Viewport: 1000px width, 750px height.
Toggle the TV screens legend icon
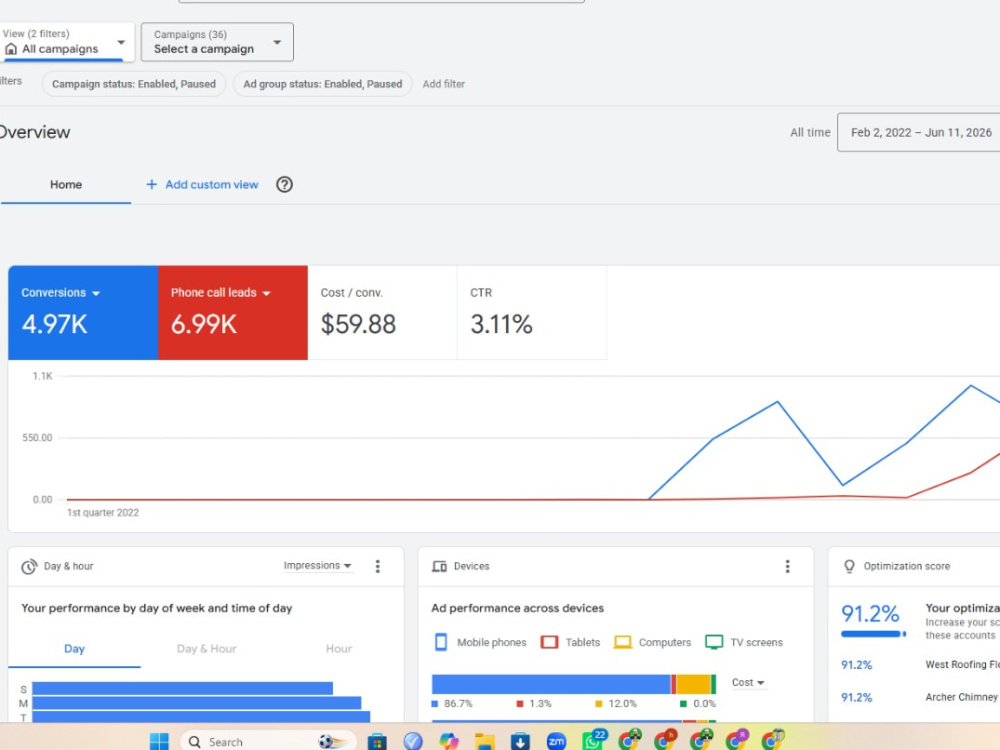pos(714,642)
